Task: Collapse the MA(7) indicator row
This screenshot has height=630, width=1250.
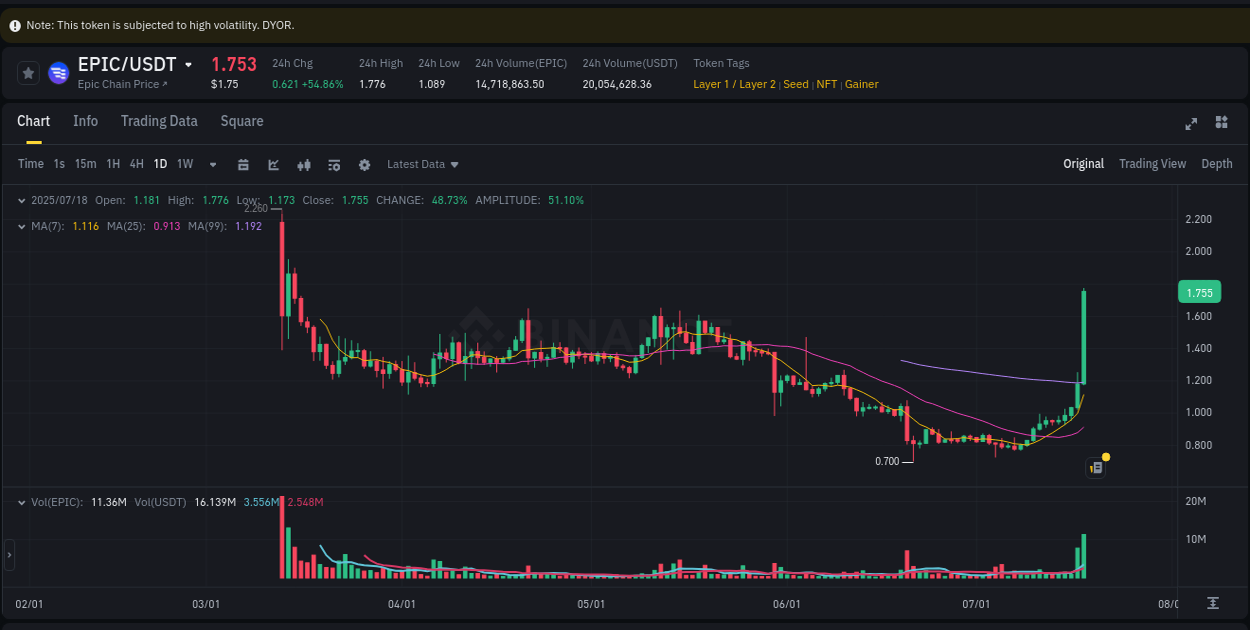Action: (21, 226)
